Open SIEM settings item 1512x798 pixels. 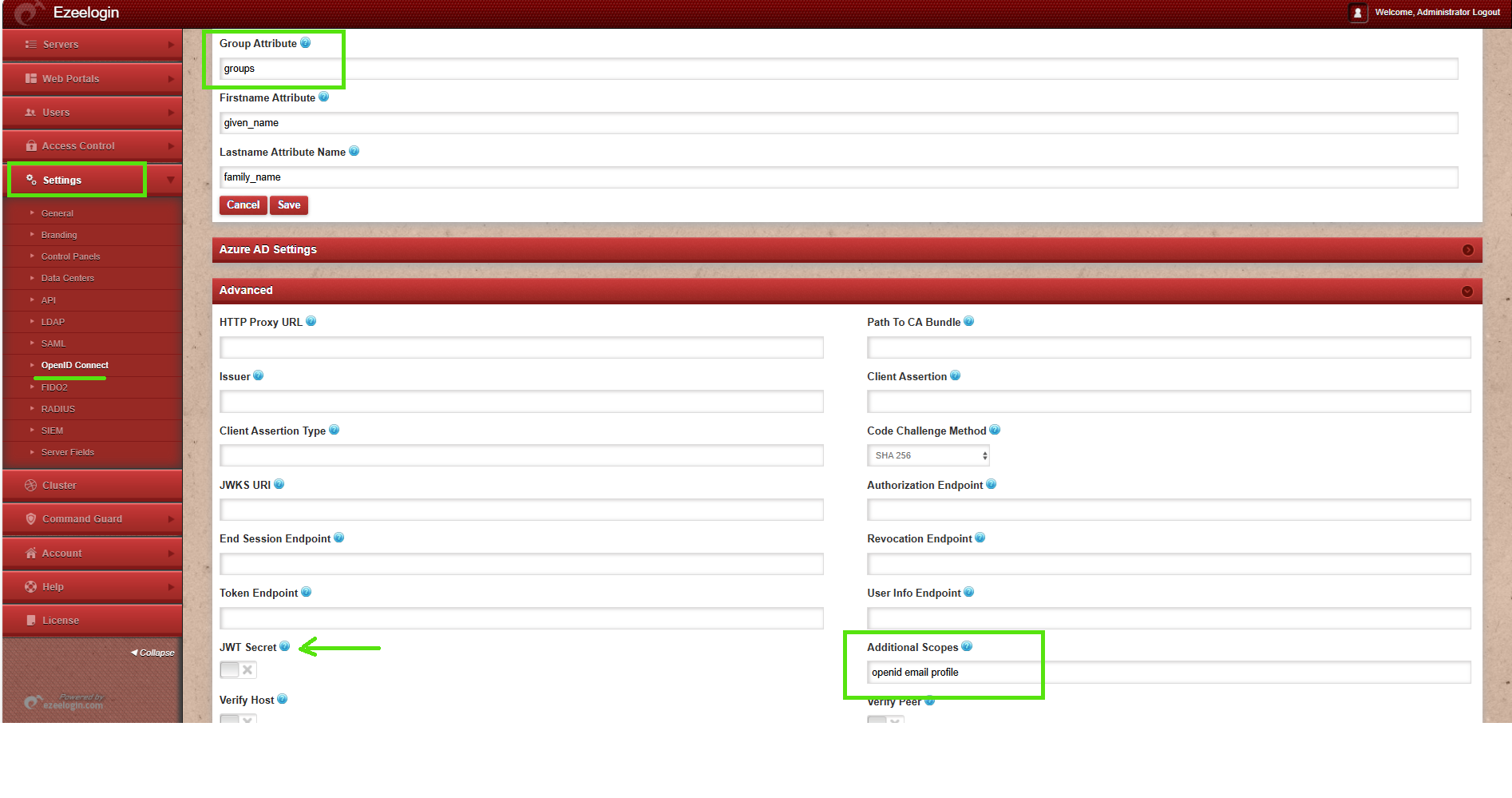52,431
